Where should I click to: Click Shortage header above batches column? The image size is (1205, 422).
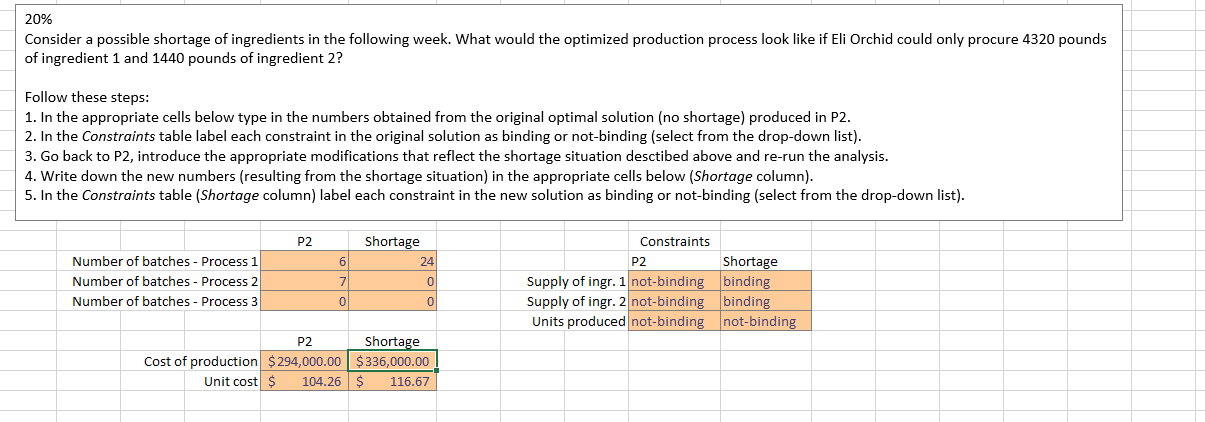click(392, 242)
